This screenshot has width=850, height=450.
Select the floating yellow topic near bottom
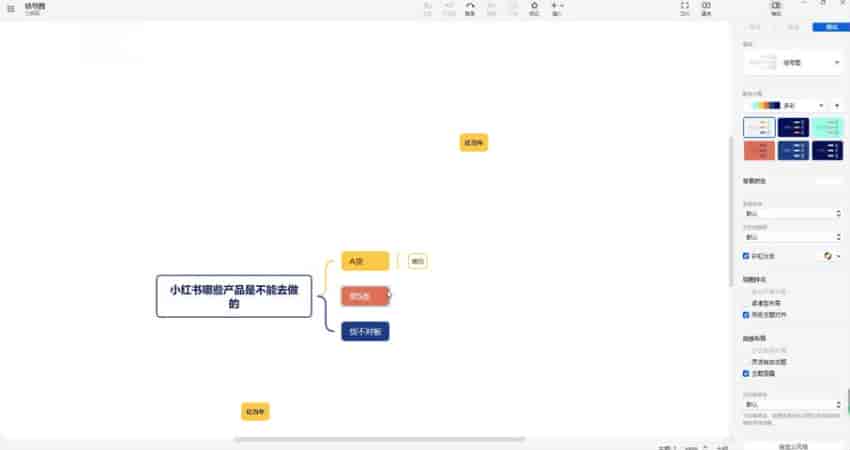coord(255,412)
